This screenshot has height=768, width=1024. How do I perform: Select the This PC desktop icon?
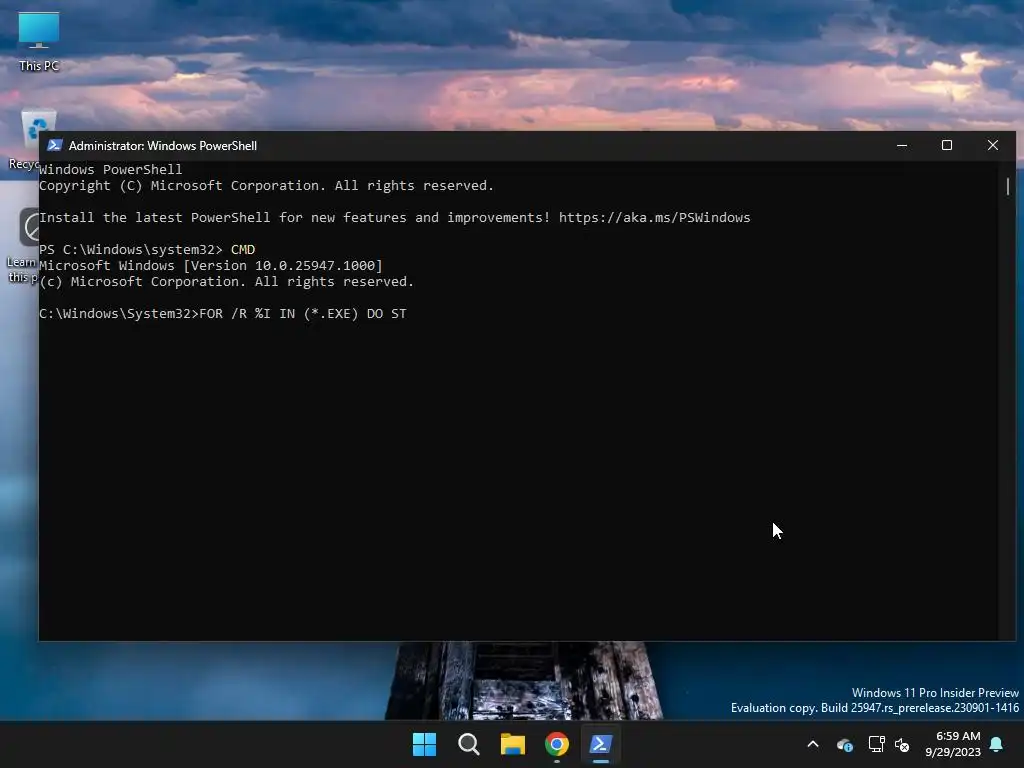(x=39, y=42)
